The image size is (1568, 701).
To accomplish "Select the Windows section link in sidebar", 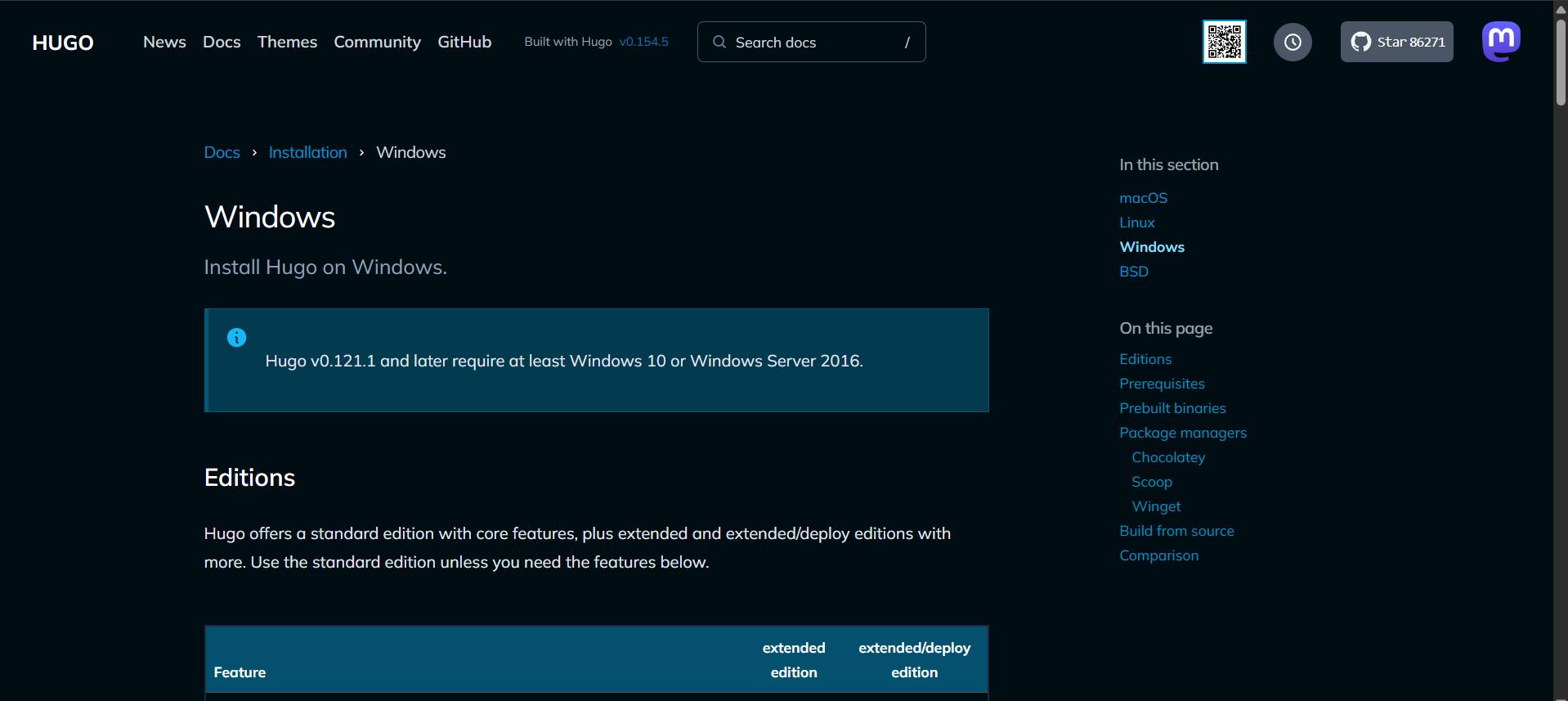I will [1151, 247].
